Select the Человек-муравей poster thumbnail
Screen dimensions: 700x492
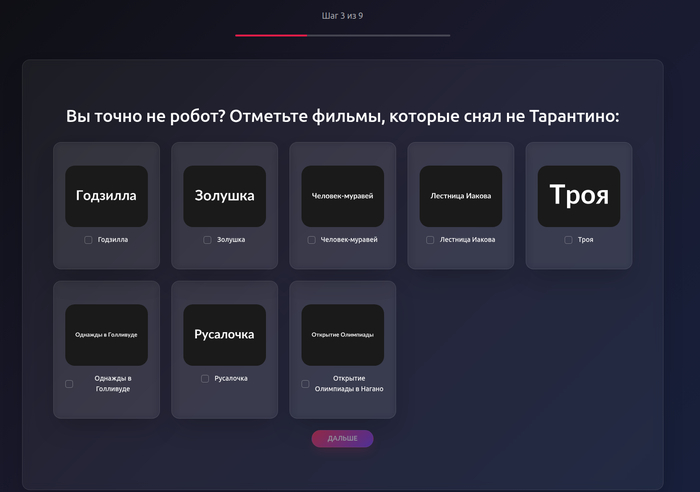coord(342,196)
